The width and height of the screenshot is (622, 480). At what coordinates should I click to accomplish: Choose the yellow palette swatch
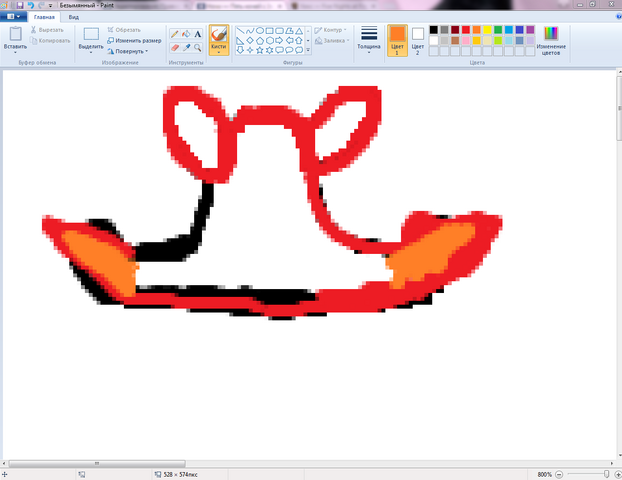coord(487,30)
